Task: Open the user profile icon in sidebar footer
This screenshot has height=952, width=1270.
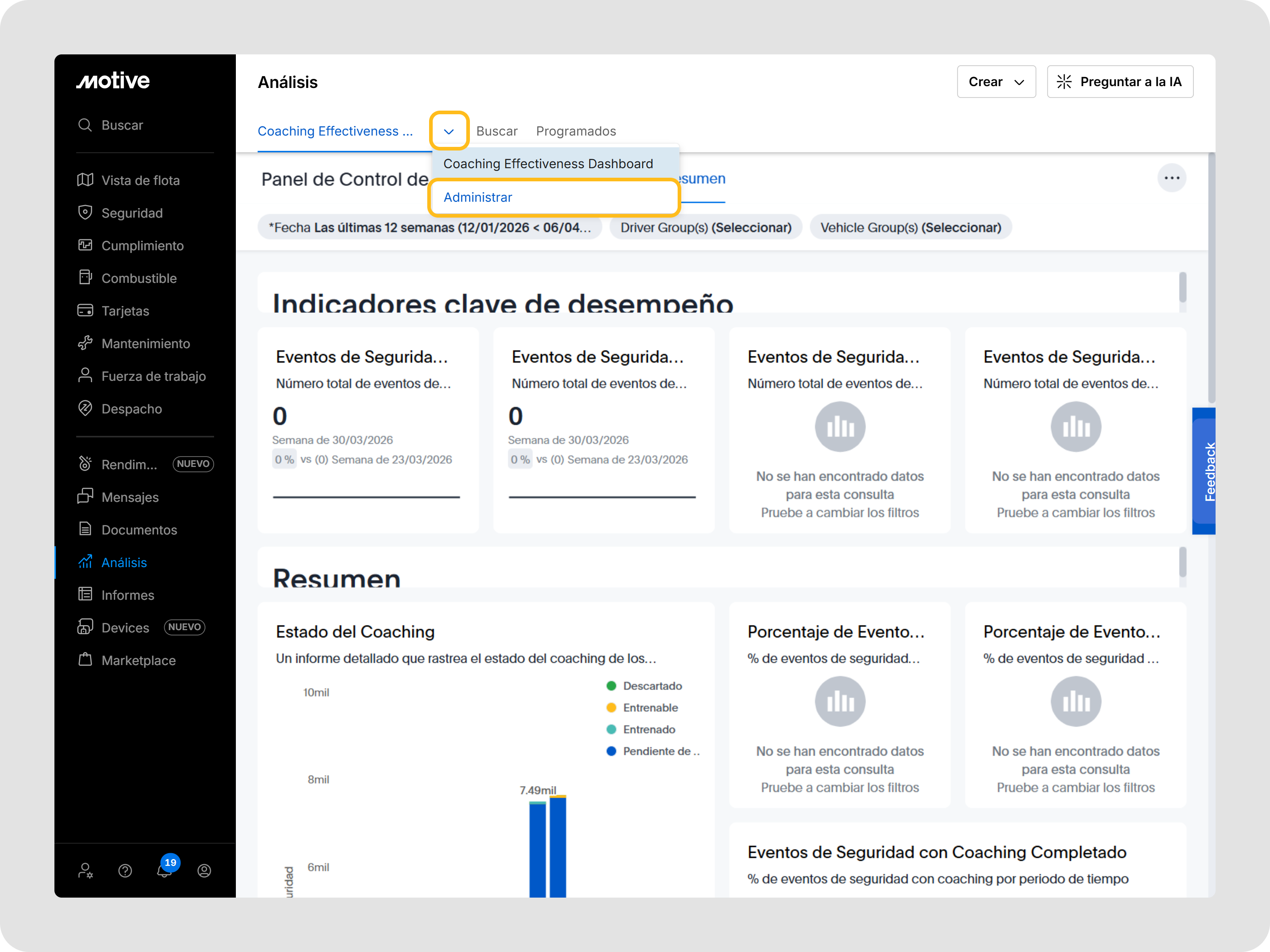Action: [x=205, y=870]
